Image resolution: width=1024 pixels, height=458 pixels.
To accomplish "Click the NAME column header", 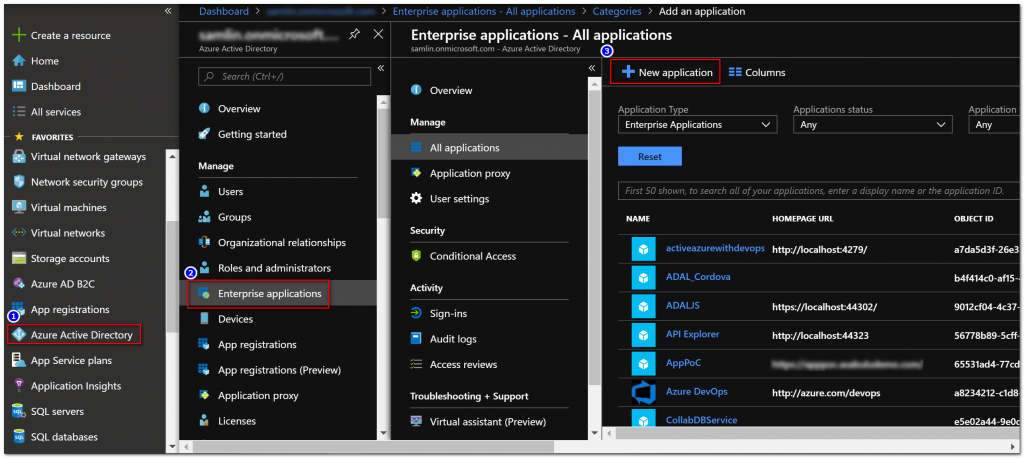I will [x=637, y=219].
